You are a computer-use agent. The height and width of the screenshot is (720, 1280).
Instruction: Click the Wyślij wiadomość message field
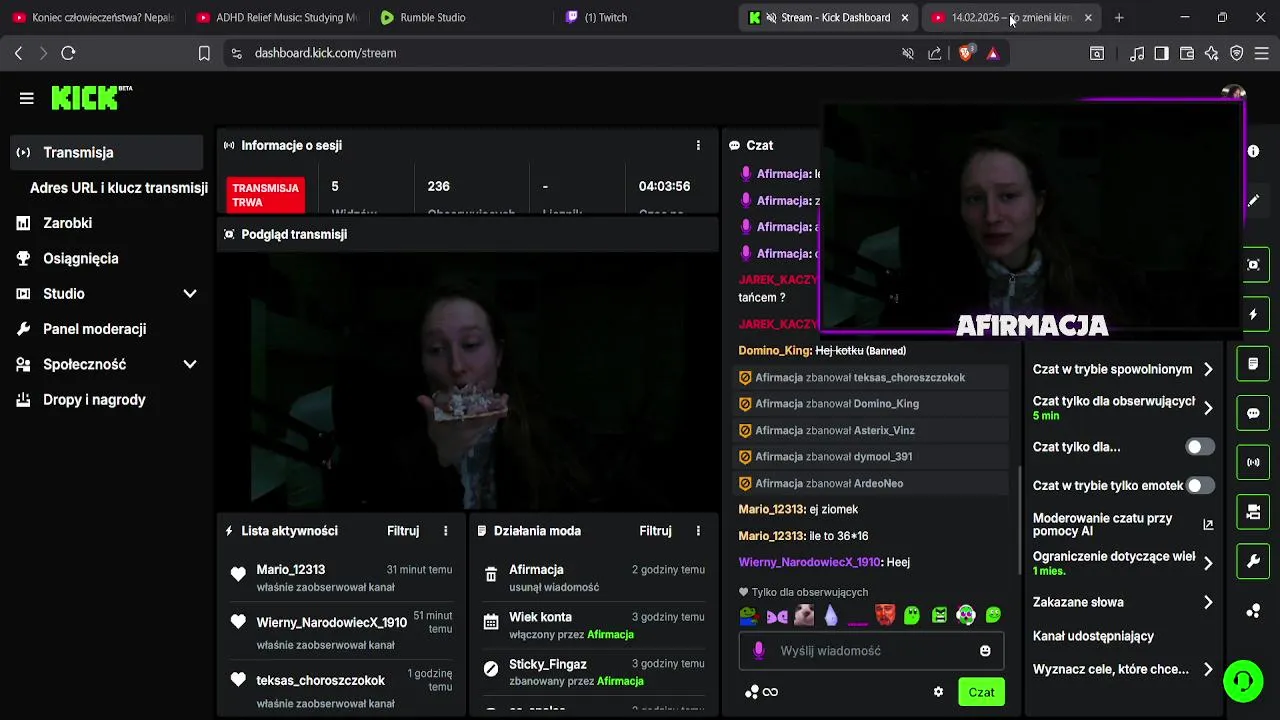[x=870, y=651]
